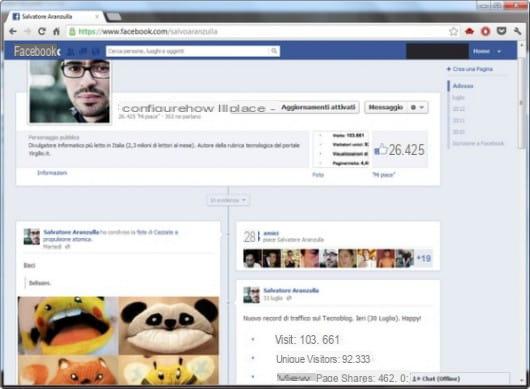Click the search magnifier icon
Image resolution: width=530 pixels, height=389 pixels.
coord(274,51)
